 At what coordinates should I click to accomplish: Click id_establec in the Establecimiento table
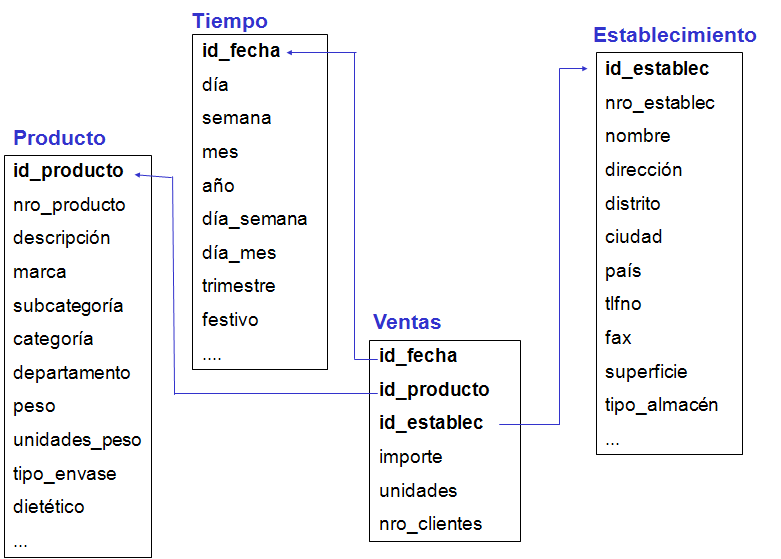coord(657,68)
